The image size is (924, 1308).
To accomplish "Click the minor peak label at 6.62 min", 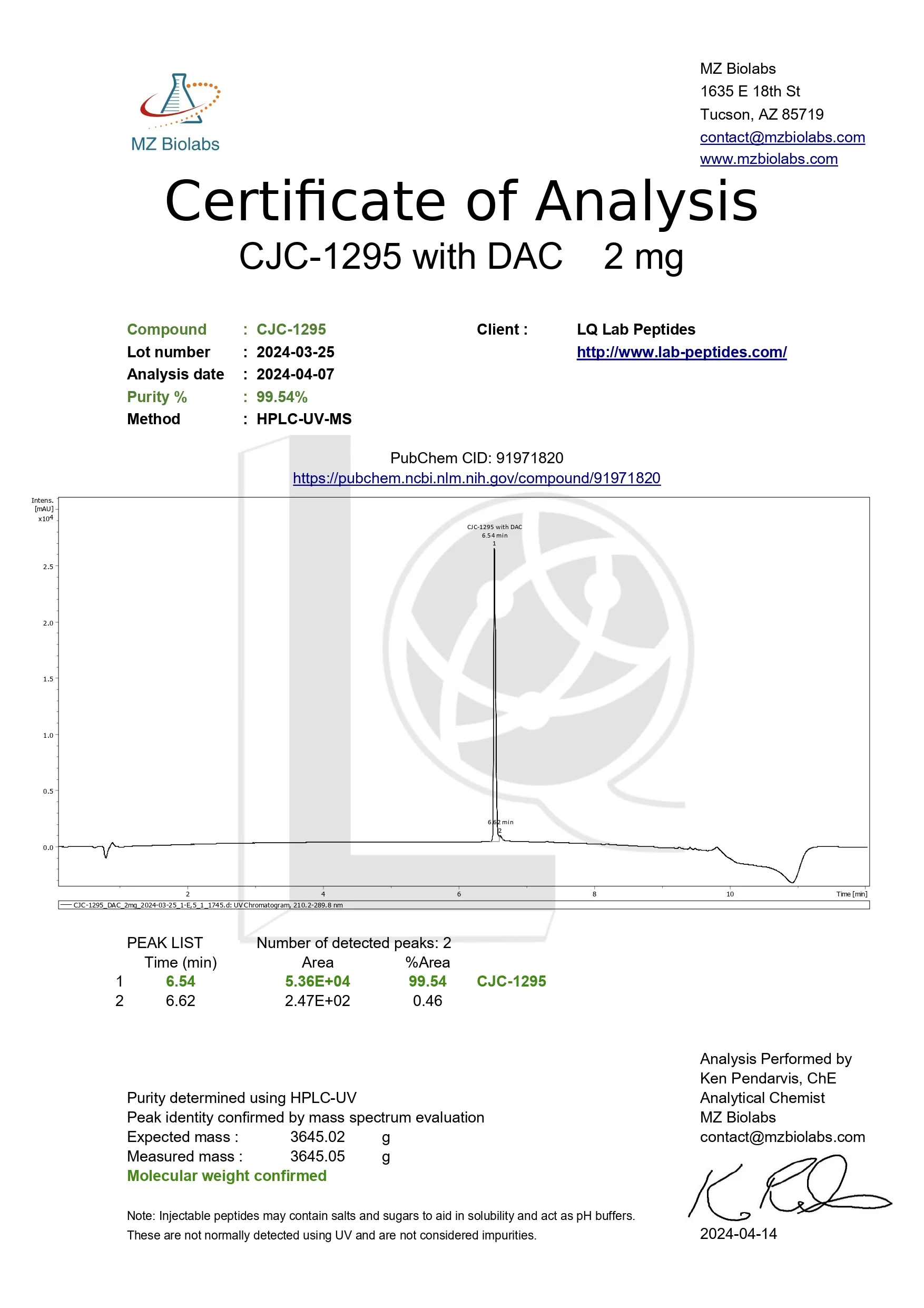I will point(500,822).
